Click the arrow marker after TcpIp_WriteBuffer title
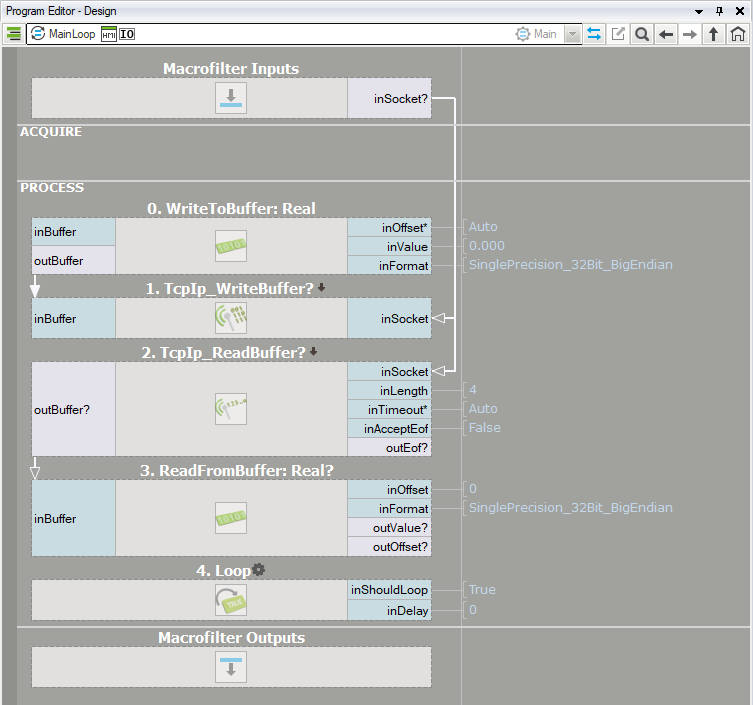The height and width of the screenshot is (705, 753). 321,287
